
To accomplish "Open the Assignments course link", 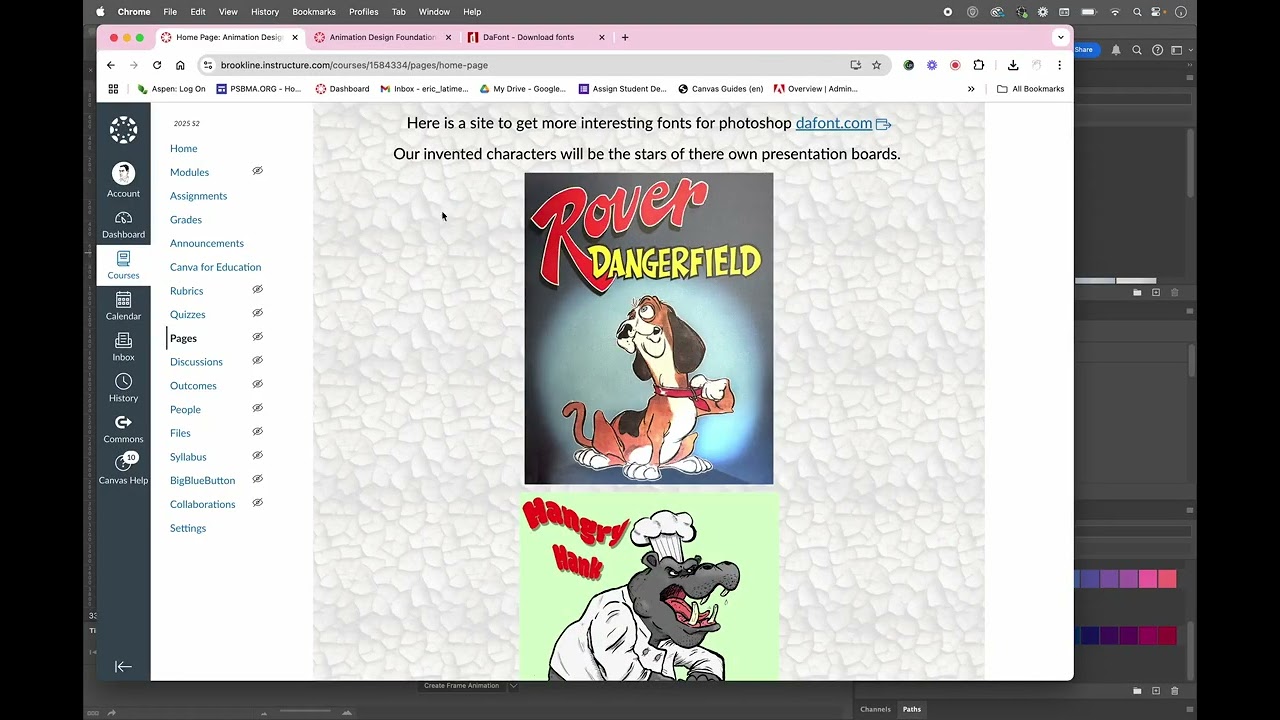I will [x=198, y=196].
